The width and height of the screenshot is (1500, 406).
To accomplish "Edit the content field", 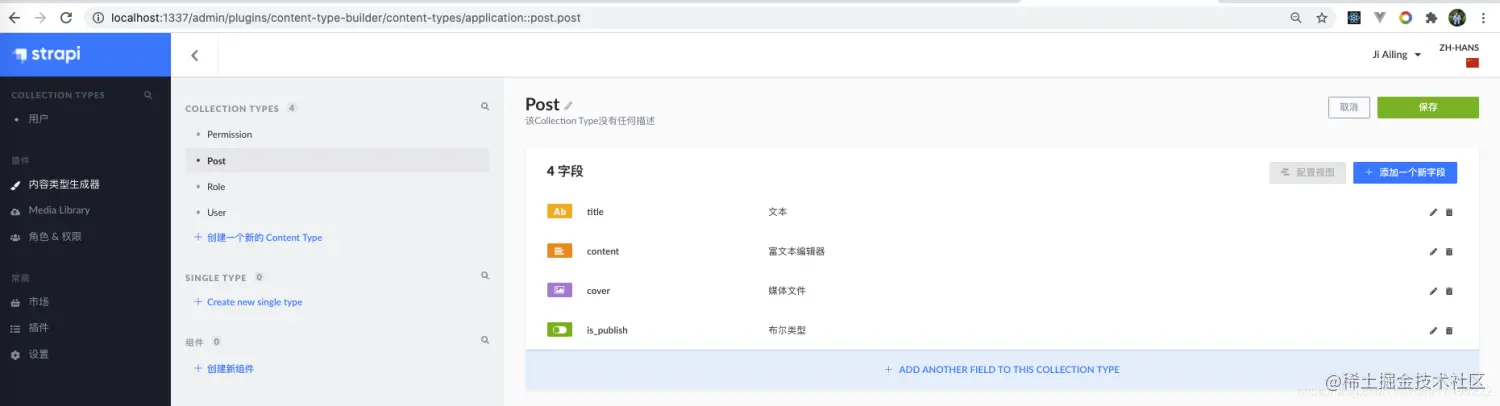I will coord(1433,251).
